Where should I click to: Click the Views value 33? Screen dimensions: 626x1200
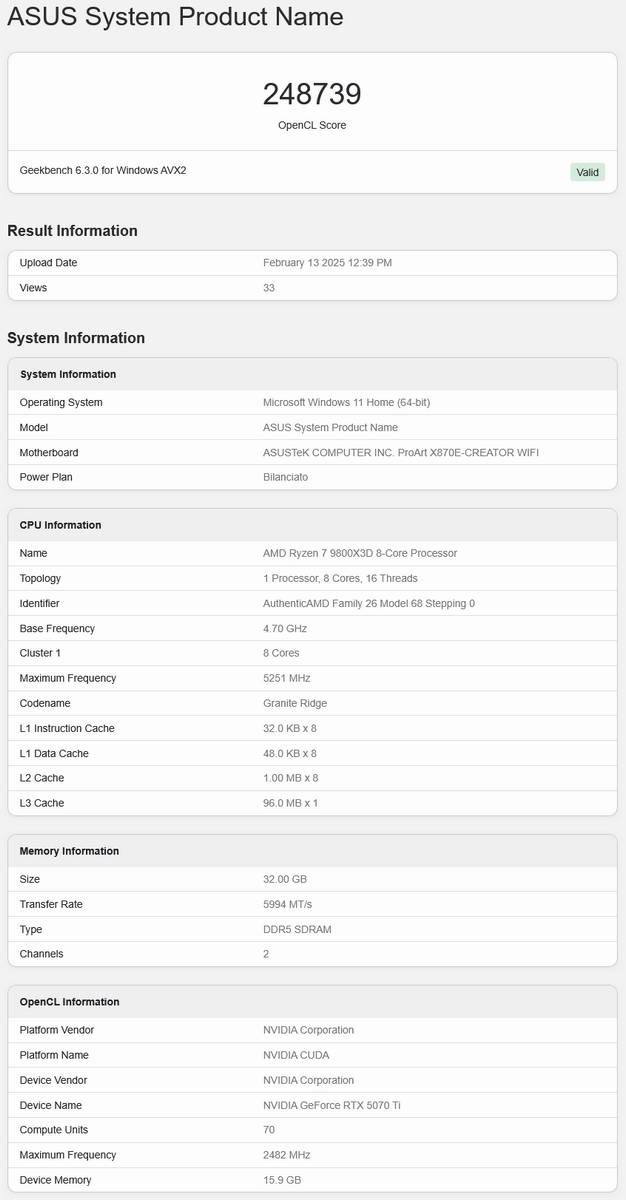[269, 288]
